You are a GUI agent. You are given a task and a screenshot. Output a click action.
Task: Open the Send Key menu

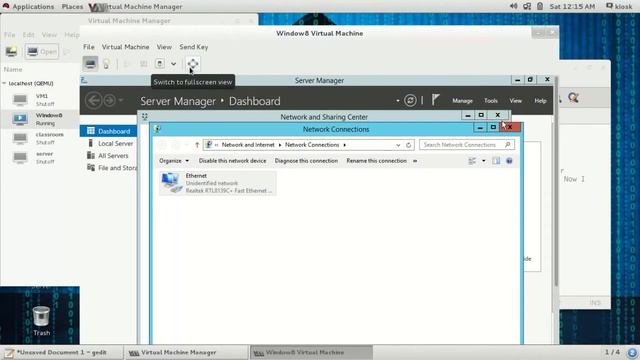coord(194,47)
